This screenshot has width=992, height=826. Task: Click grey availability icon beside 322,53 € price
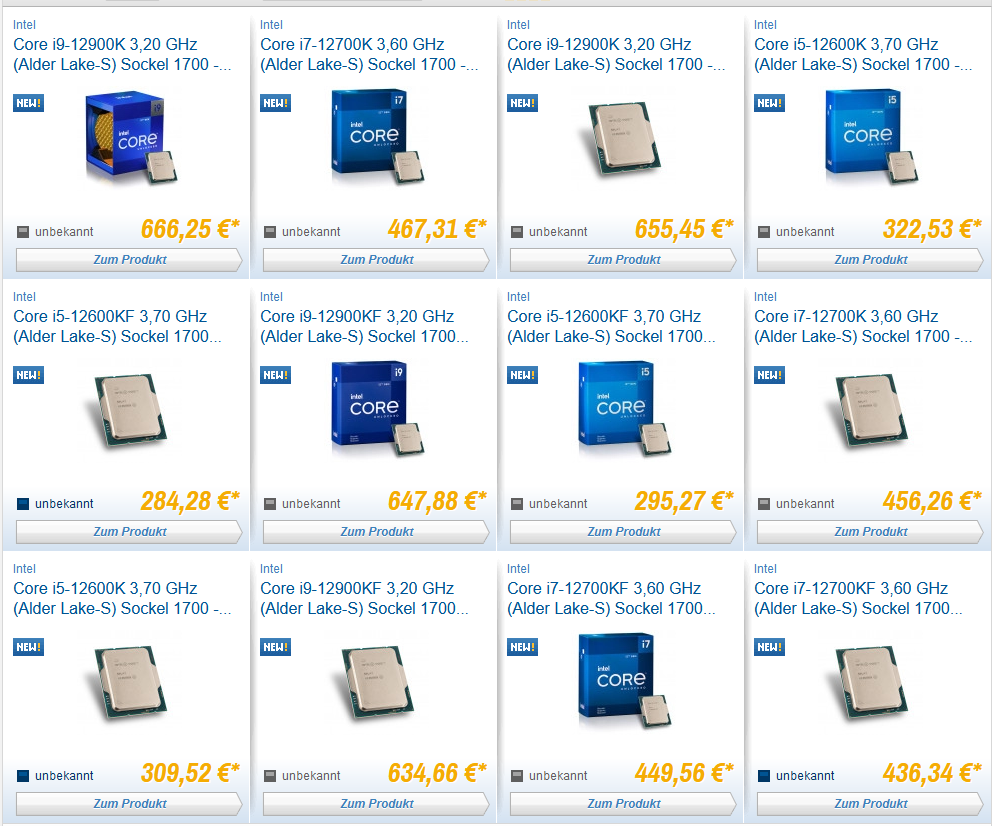coord(764,232)
